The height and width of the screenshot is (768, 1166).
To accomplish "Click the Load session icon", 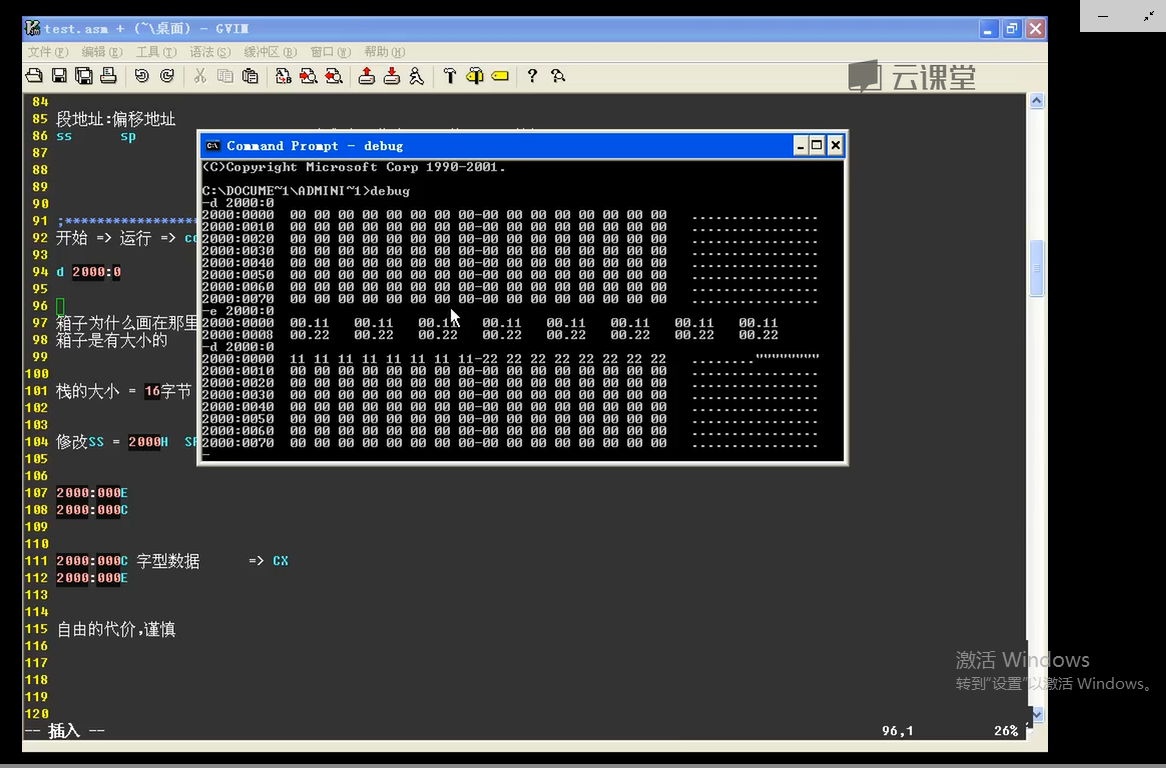I will 367,76.
